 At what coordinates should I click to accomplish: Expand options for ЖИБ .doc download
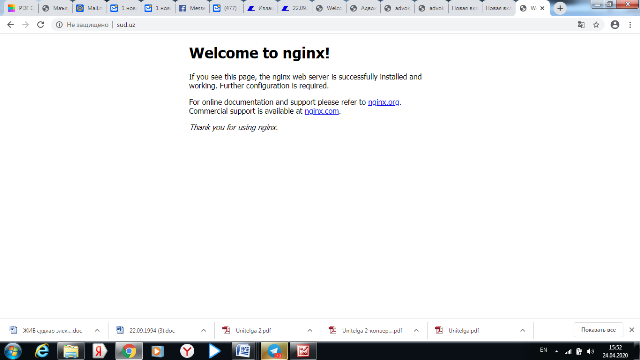pos(97,331)
